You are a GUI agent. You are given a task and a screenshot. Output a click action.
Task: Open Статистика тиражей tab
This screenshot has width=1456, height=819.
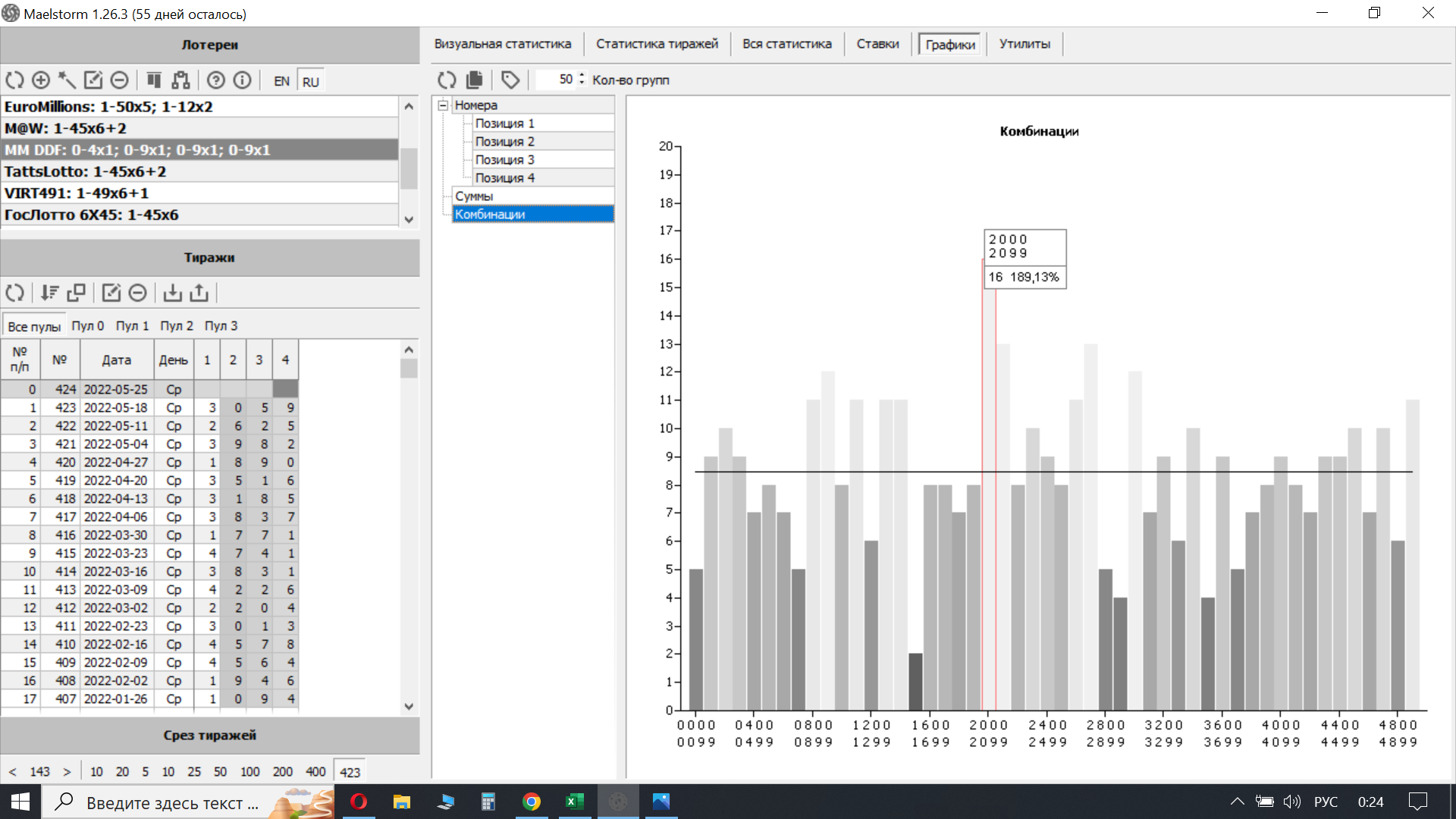tap(657, 44)
